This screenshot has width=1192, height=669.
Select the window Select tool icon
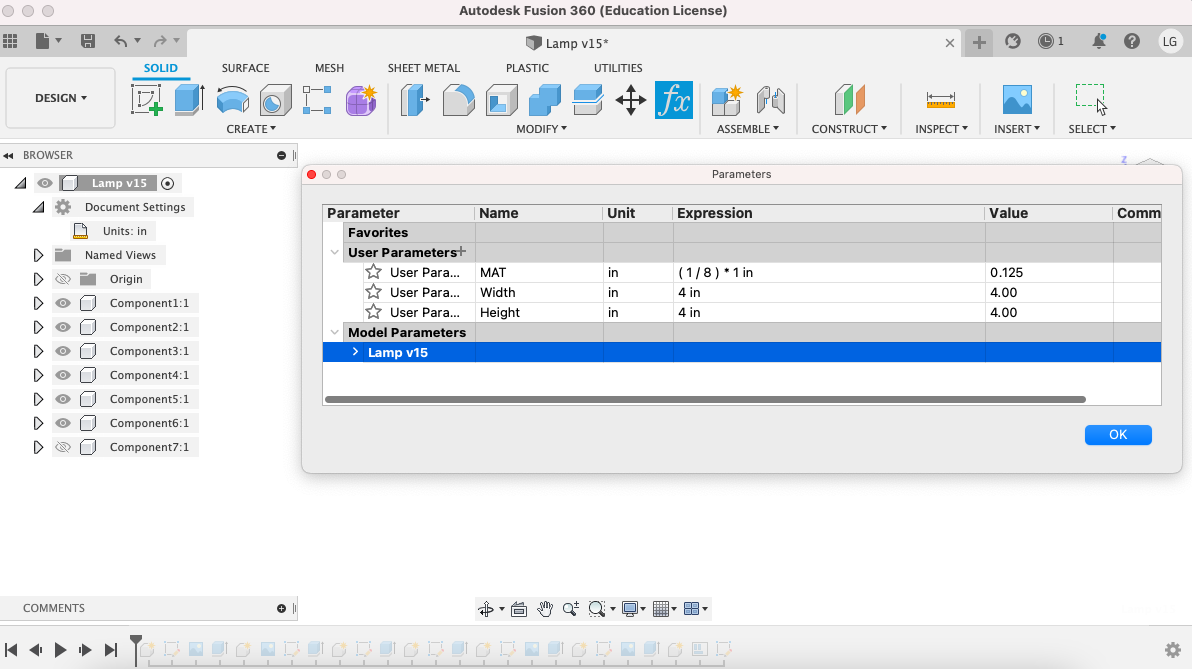pyautogui.click(x=1091, y=99)
